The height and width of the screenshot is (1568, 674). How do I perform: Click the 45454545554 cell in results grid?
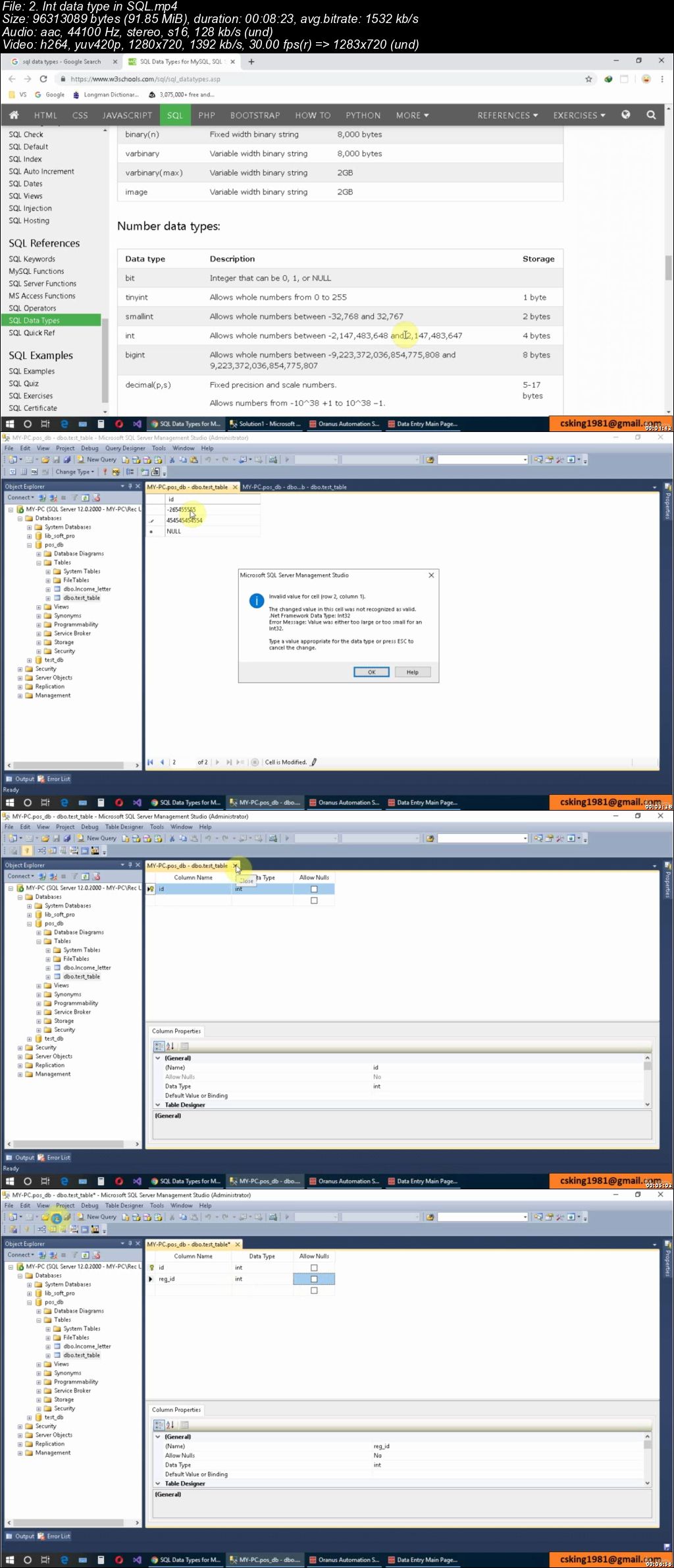[213, 520]
